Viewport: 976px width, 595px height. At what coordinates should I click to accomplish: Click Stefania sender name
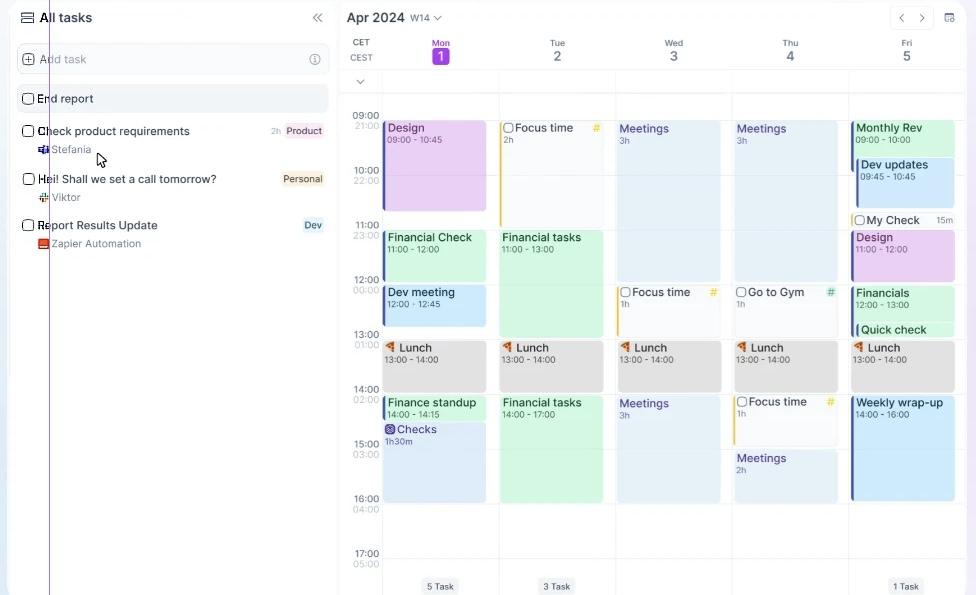(x=71, y=149)
